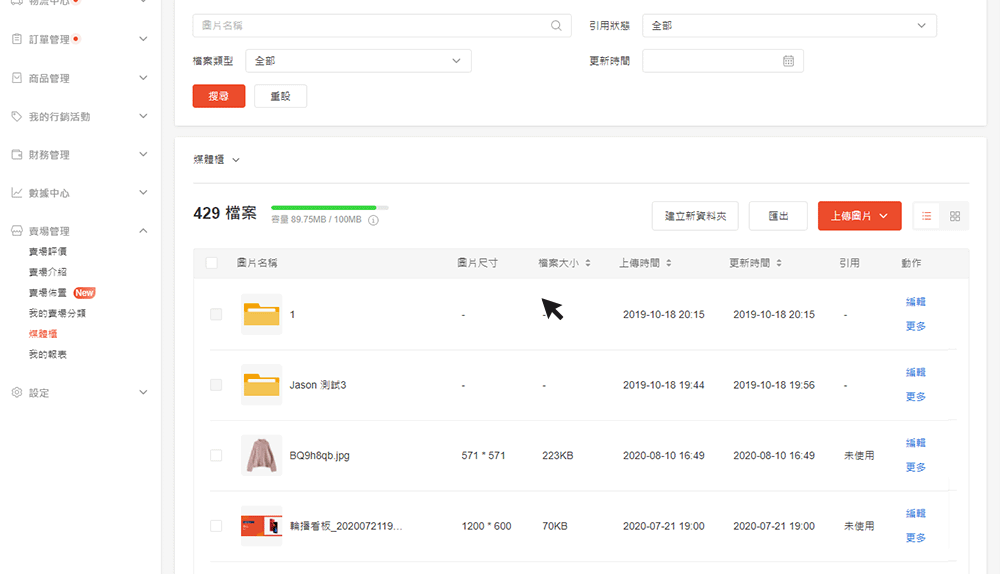This screenshot has height=574, width=1000.
Task: Toggle the select-all checkbox in table header
Action: coord(211,263)
